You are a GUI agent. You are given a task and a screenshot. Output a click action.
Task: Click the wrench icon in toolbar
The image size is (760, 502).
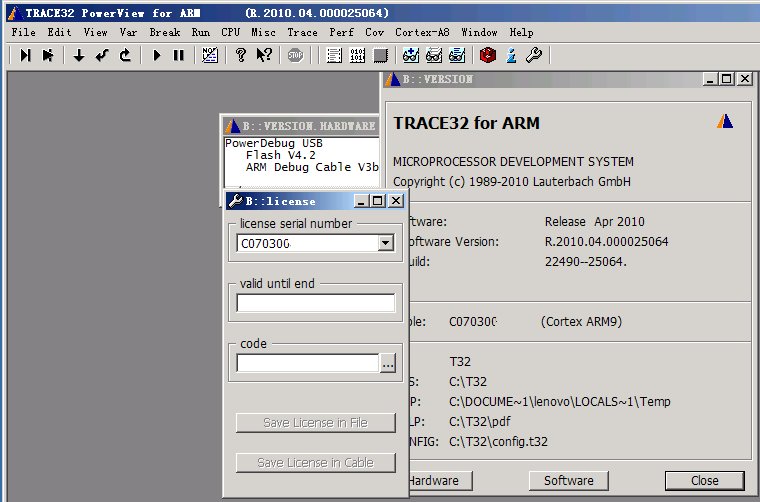534,55
